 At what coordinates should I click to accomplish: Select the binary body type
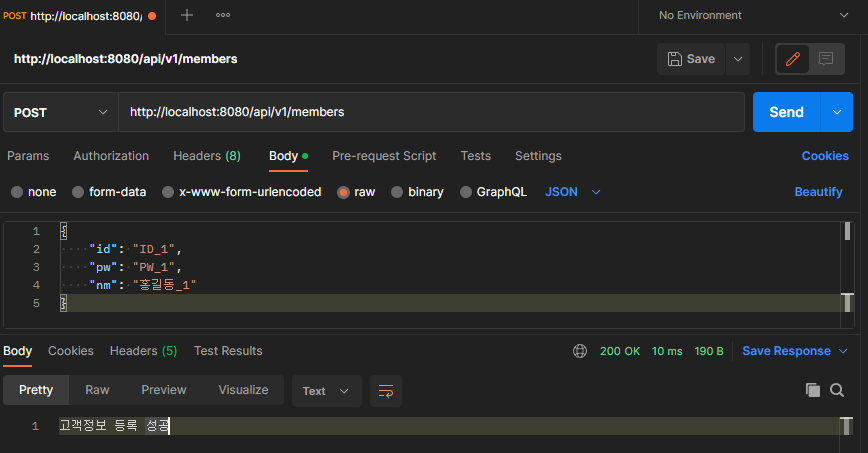pyautogui.click(x=417, y=192)
